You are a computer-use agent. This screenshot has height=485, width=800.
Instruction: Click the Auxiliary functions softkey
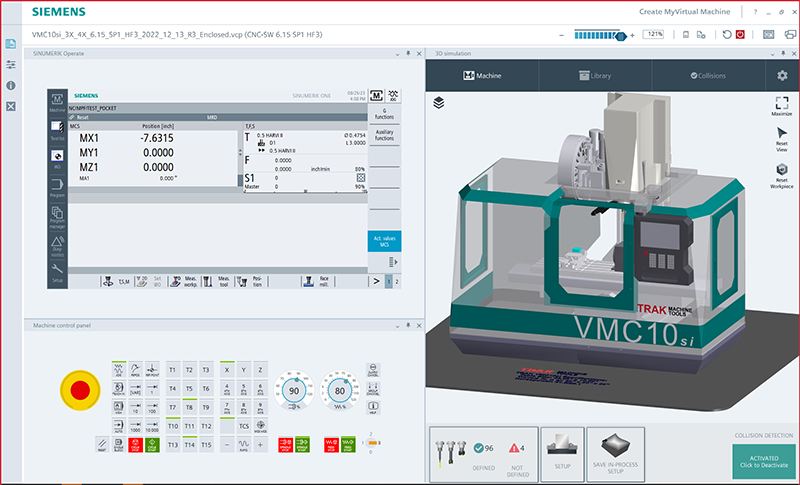pyautogui.click(x=384, y=135)
